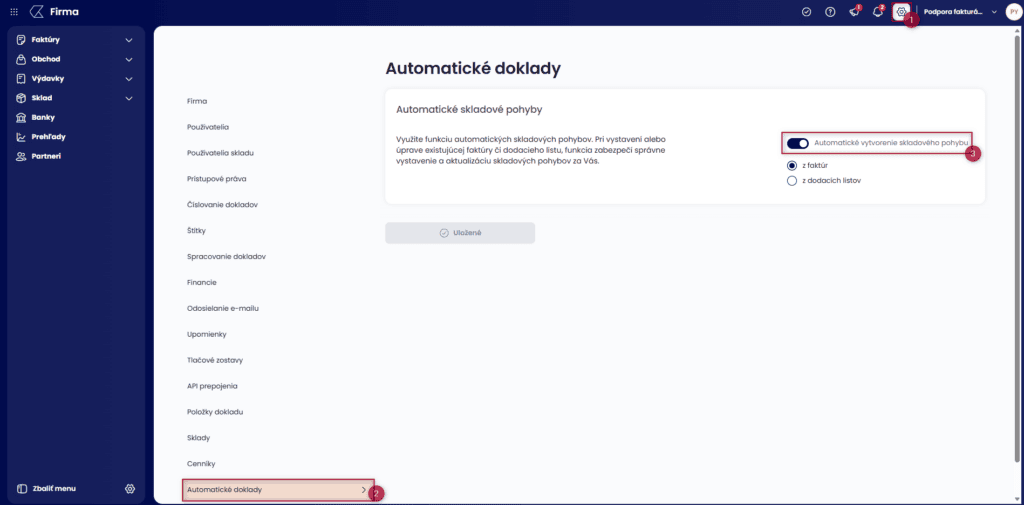
Task: Click the checkmark status icon in top bar
Action: [x=807, y=12]
